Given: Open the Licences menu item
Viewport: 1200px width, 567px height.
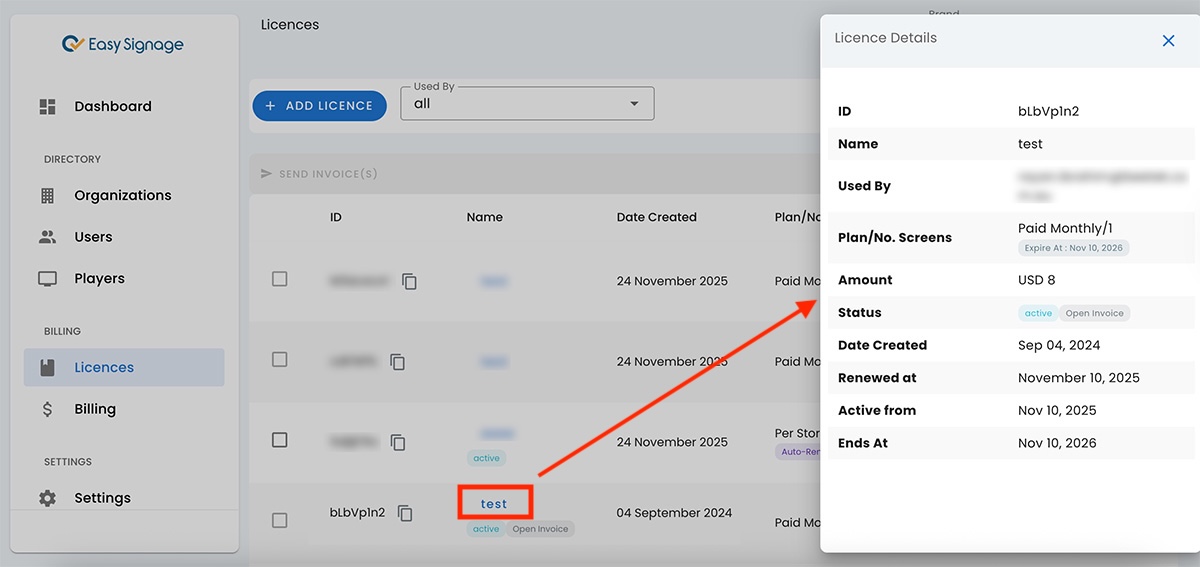Looking at the screenshot, I should click(x=104, y=367).
